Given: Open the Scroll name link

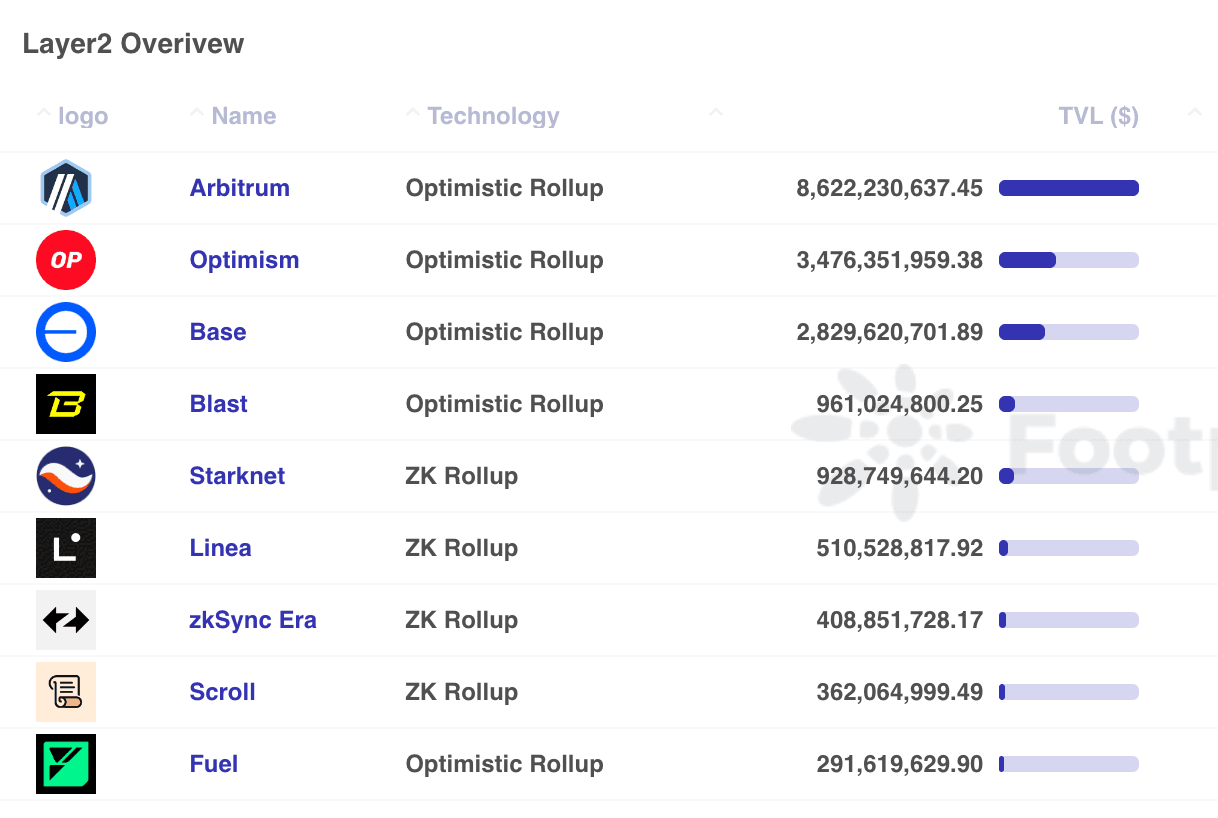Looking at the screenshot, I should point(223,692).
